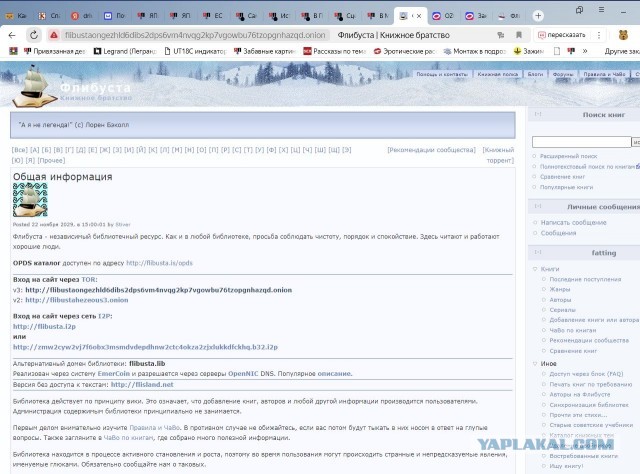Open 'Форумы' site tab
640x474 pixels.
coord(563,74)
